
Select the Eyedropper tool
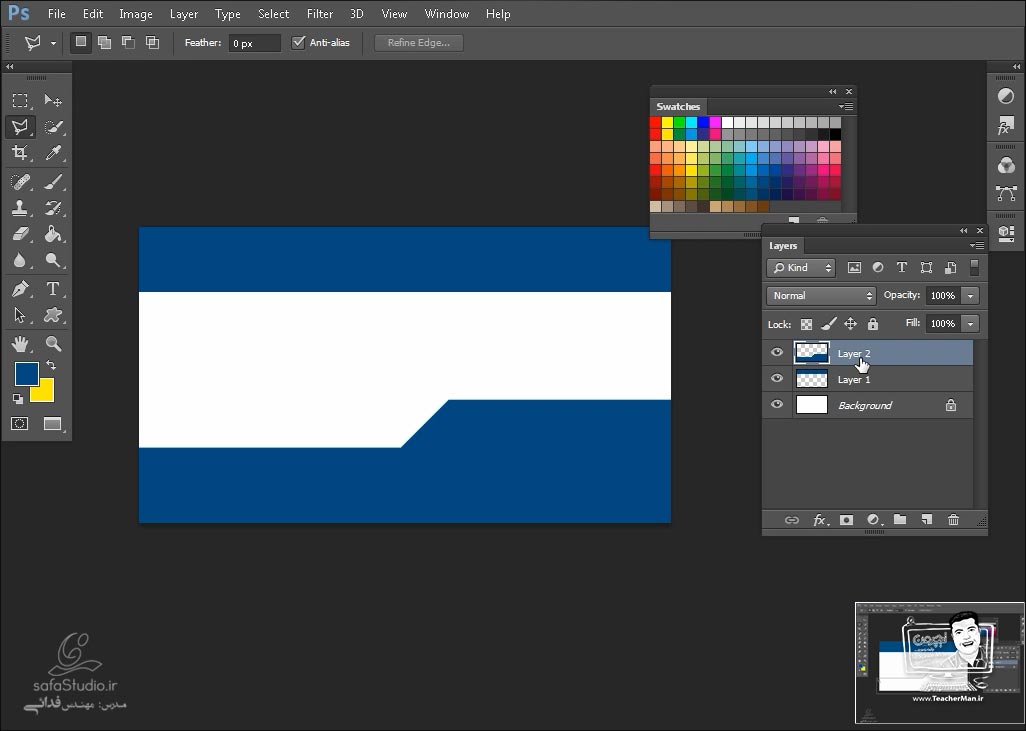tap(52, 153)
